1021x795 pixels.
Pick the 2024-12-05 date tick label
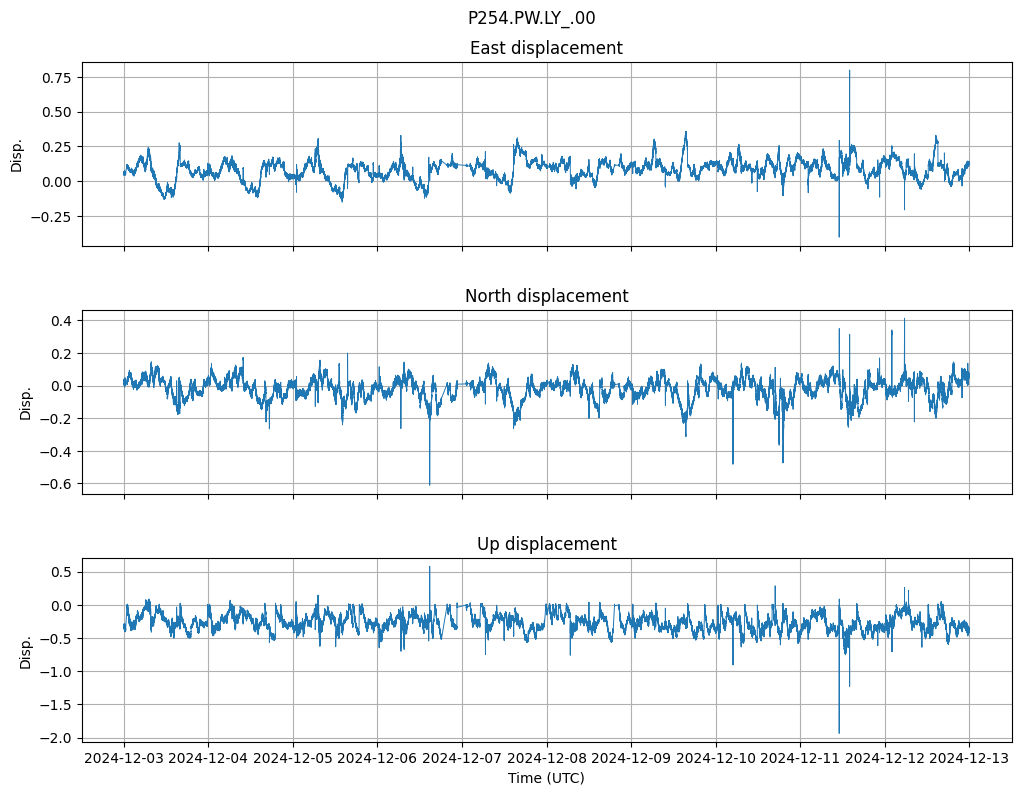[293, 759]
